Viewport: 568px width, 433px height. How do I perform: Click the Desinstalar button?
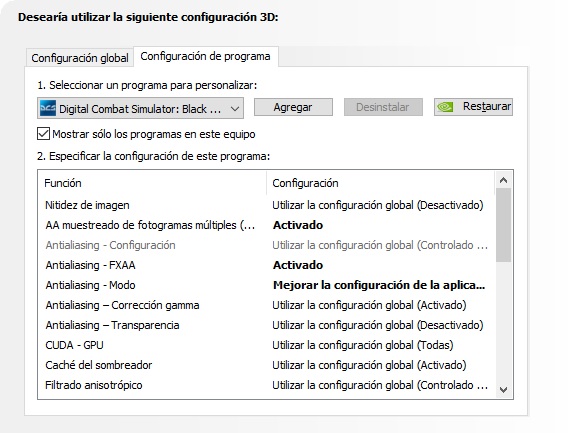[383, 107]
